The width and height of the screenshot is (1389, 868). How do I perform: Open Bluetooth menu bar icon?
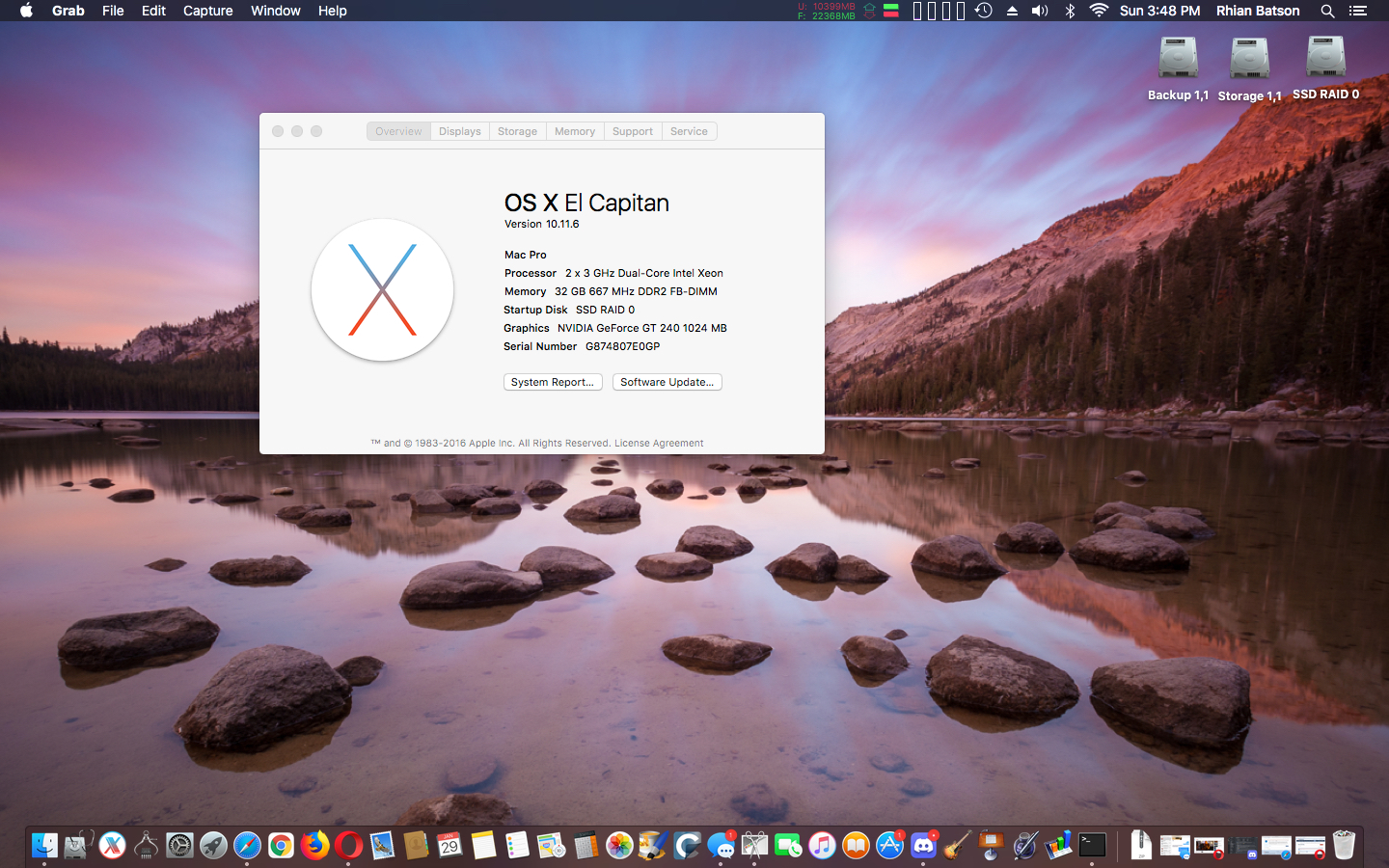1070,11
